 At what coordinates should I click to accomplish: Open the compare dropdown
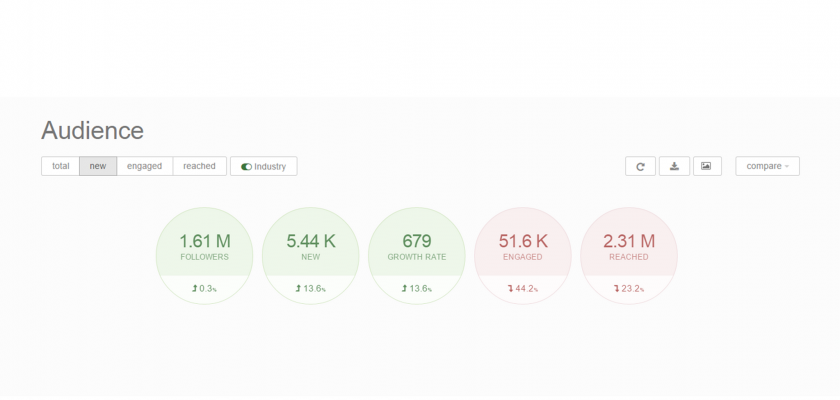(767, 166)
